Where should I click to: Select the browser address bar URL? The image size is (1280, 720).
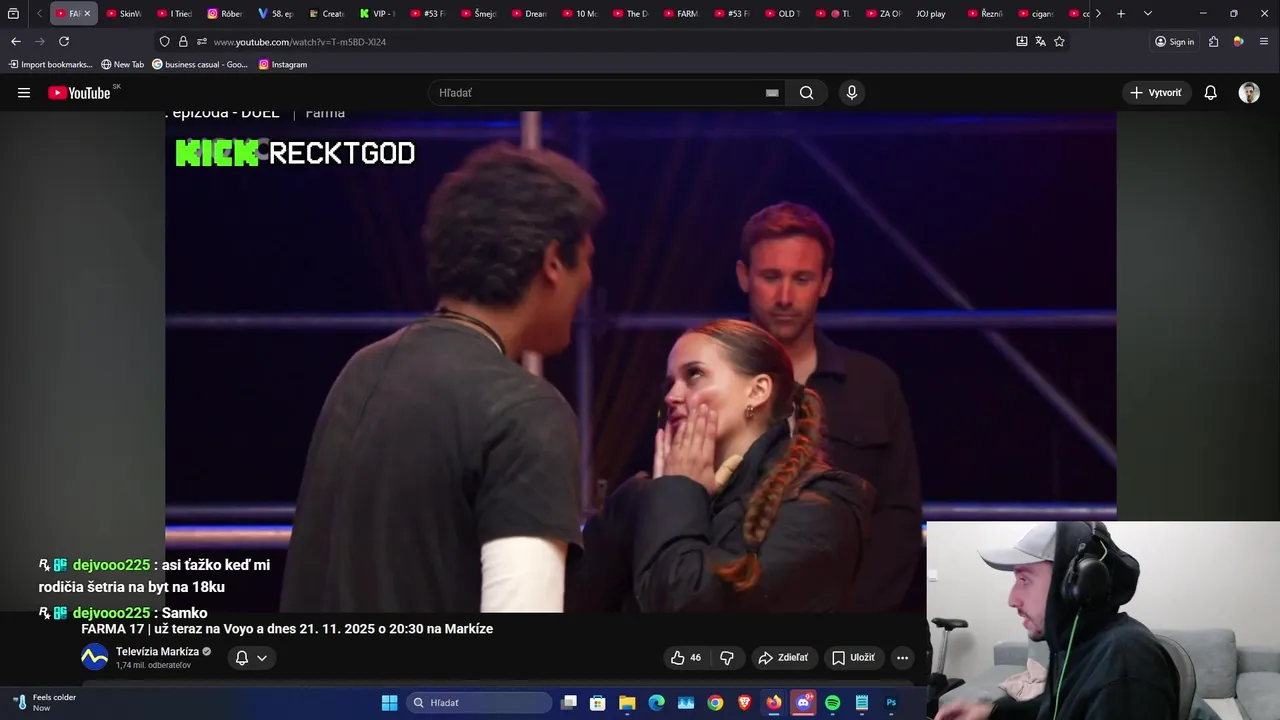[x=300, y=41]
